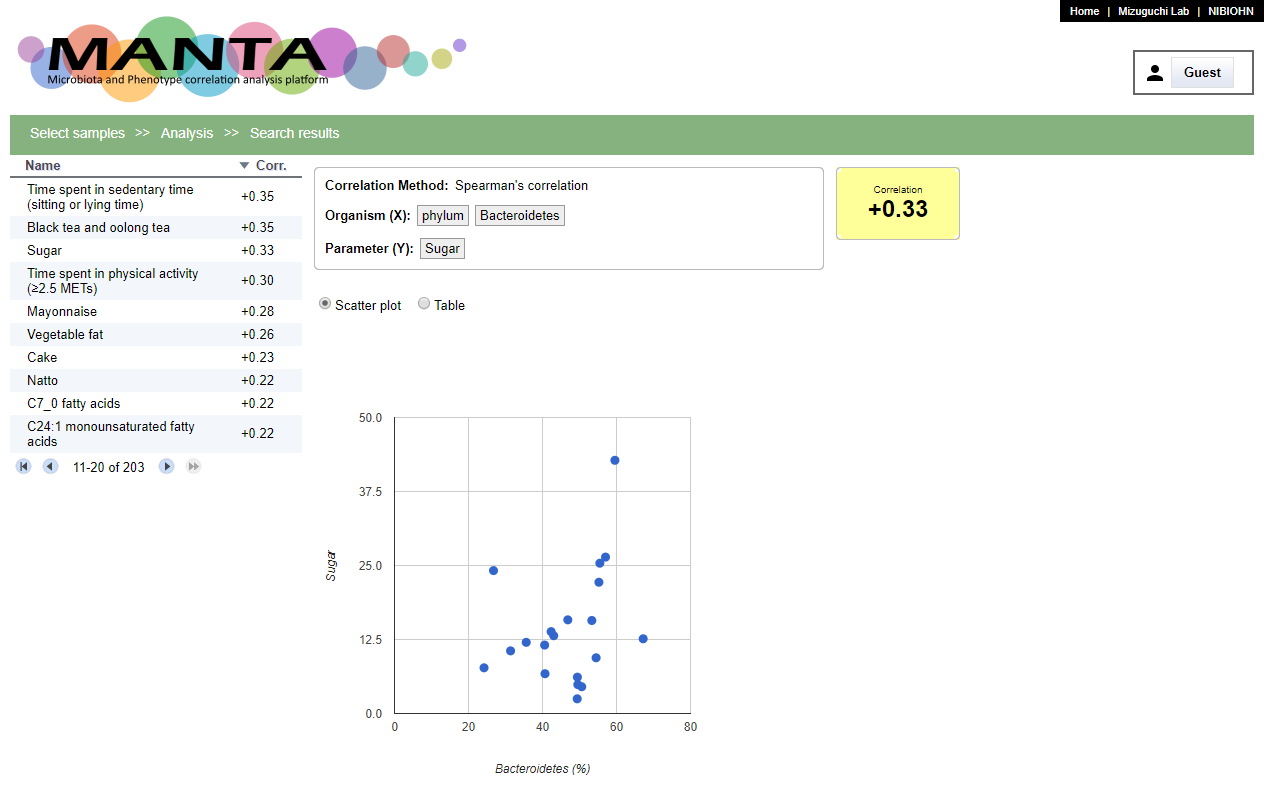Click the phylum organism tag
Viewport: 1264px width, 790px height.
(x=443, y=215)
